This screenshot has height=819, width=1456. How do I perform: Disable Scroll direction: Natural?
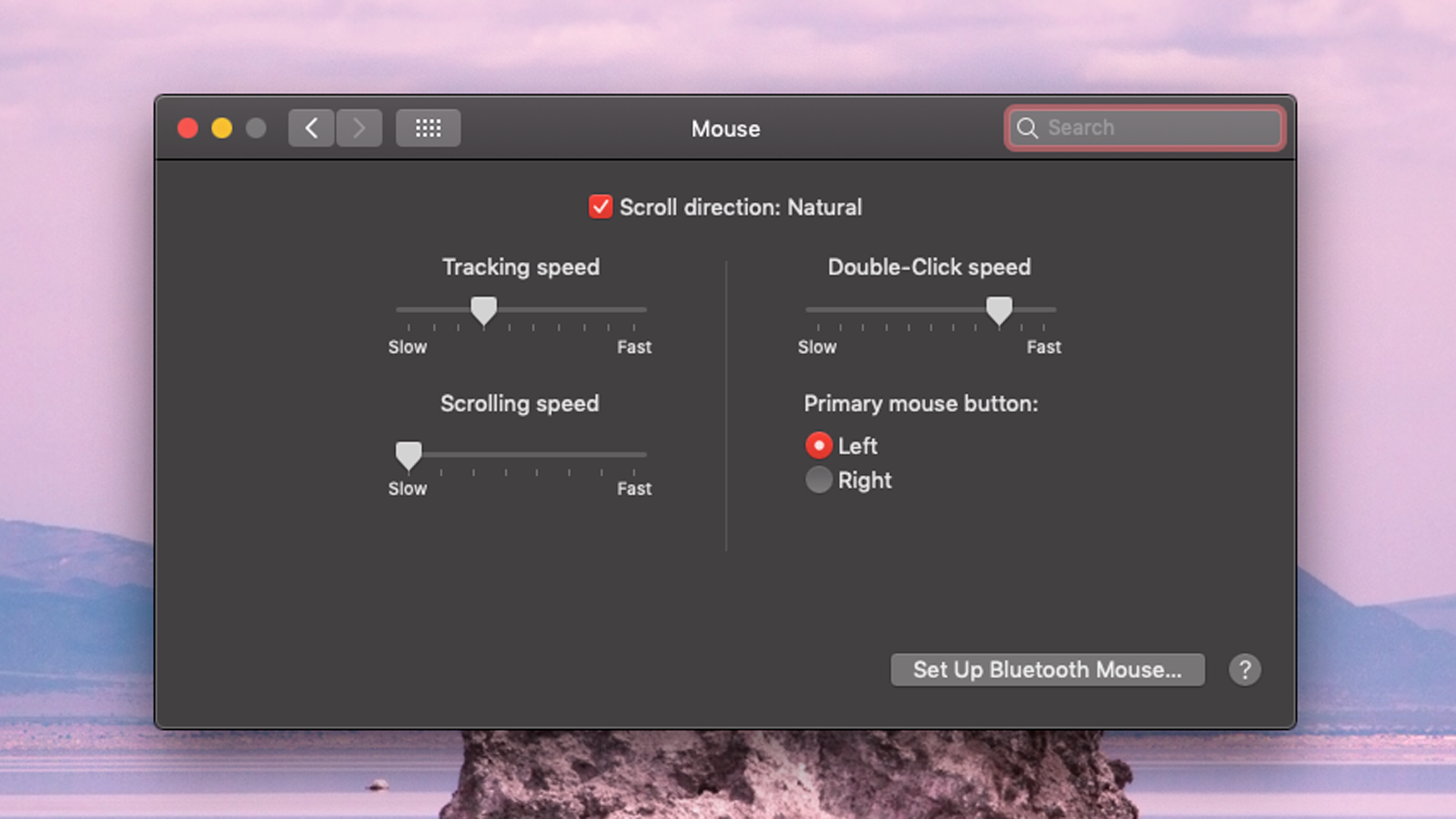tap(600, 207)
